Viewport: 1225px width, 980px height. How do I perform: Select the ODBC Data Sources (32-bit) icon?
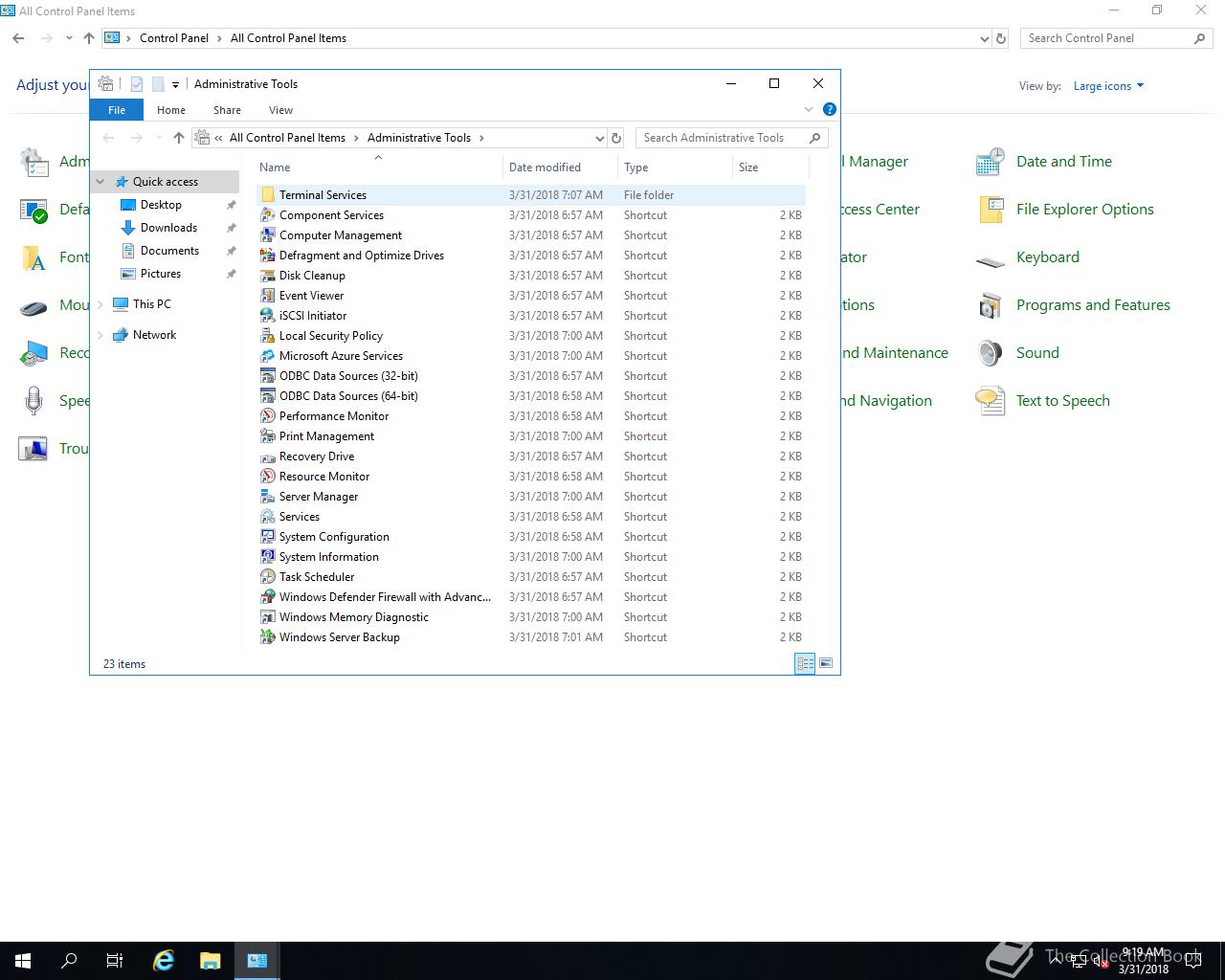pyautogui.click(x=268, y=376)
